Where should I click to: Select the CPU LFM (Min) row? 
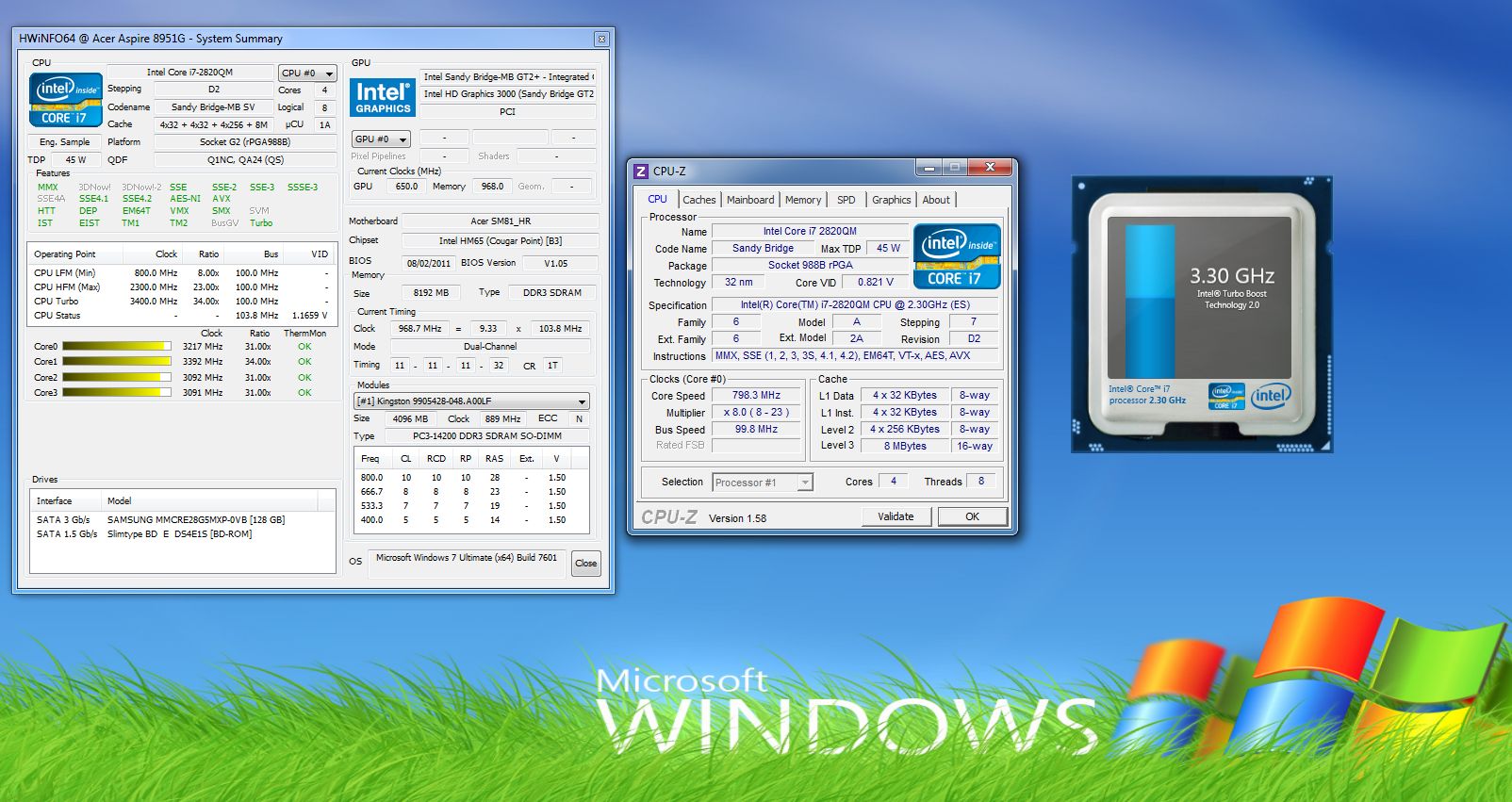pyautogui.click(x=182, y=273)
